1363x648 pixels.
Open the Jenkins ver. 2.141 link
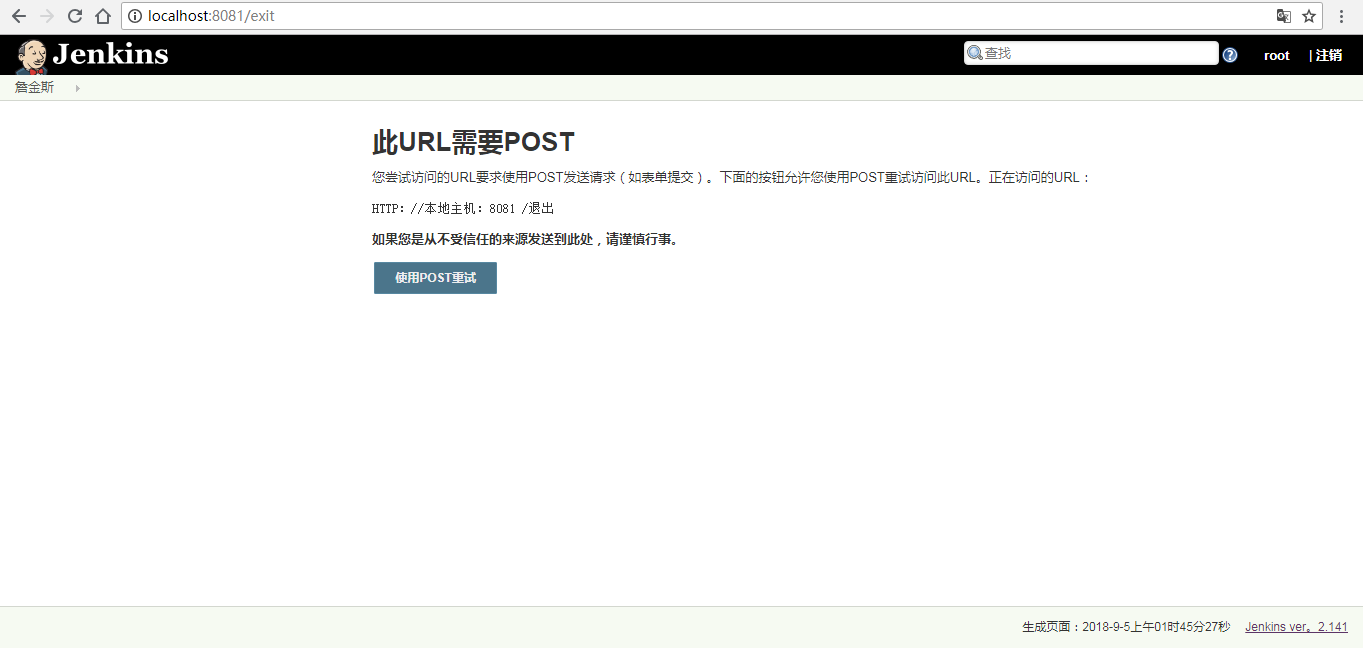(1296, 626)
